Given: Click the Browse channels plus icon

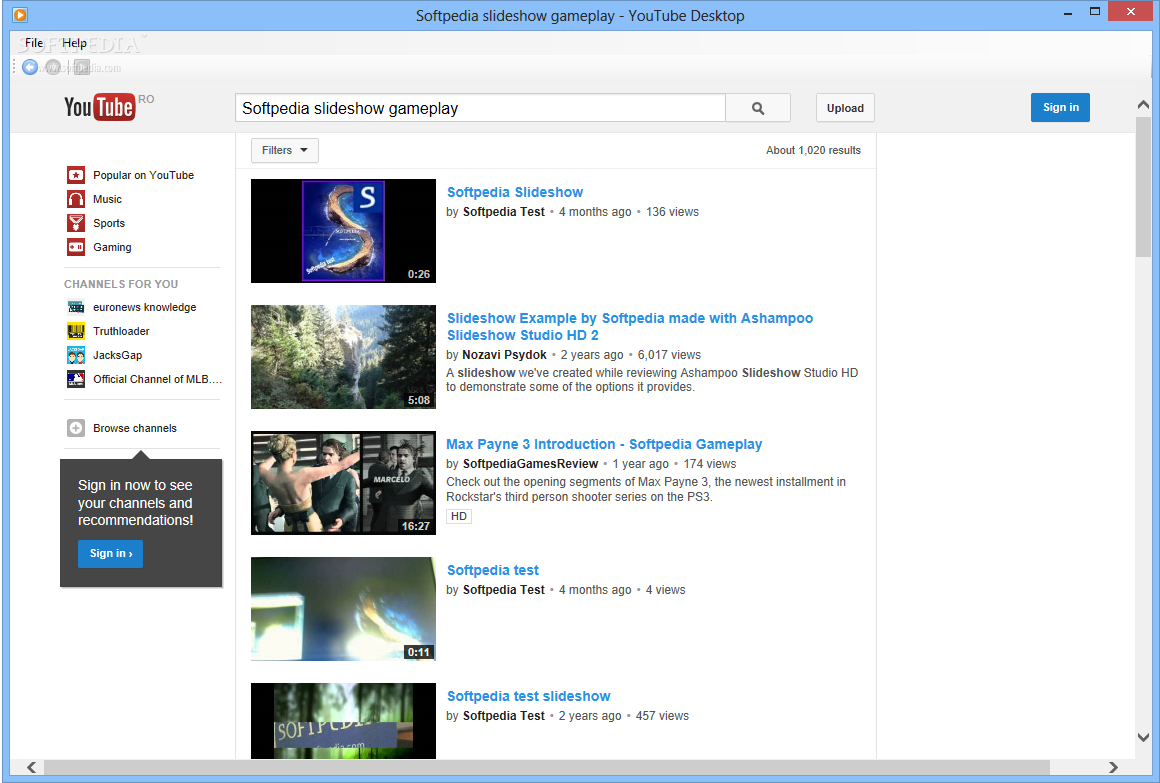Looking at the screenshot, I should coord(75,428).
